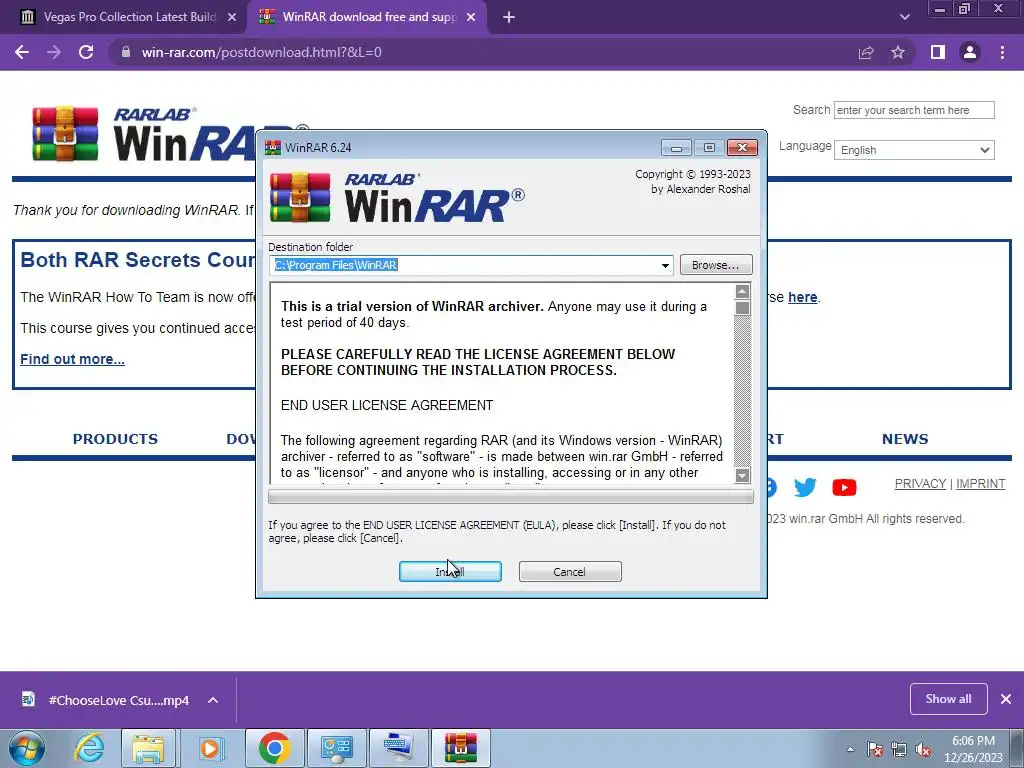1024x768 pixels.
Task: Open Browse... for destination folder
Action: point(716,265)
